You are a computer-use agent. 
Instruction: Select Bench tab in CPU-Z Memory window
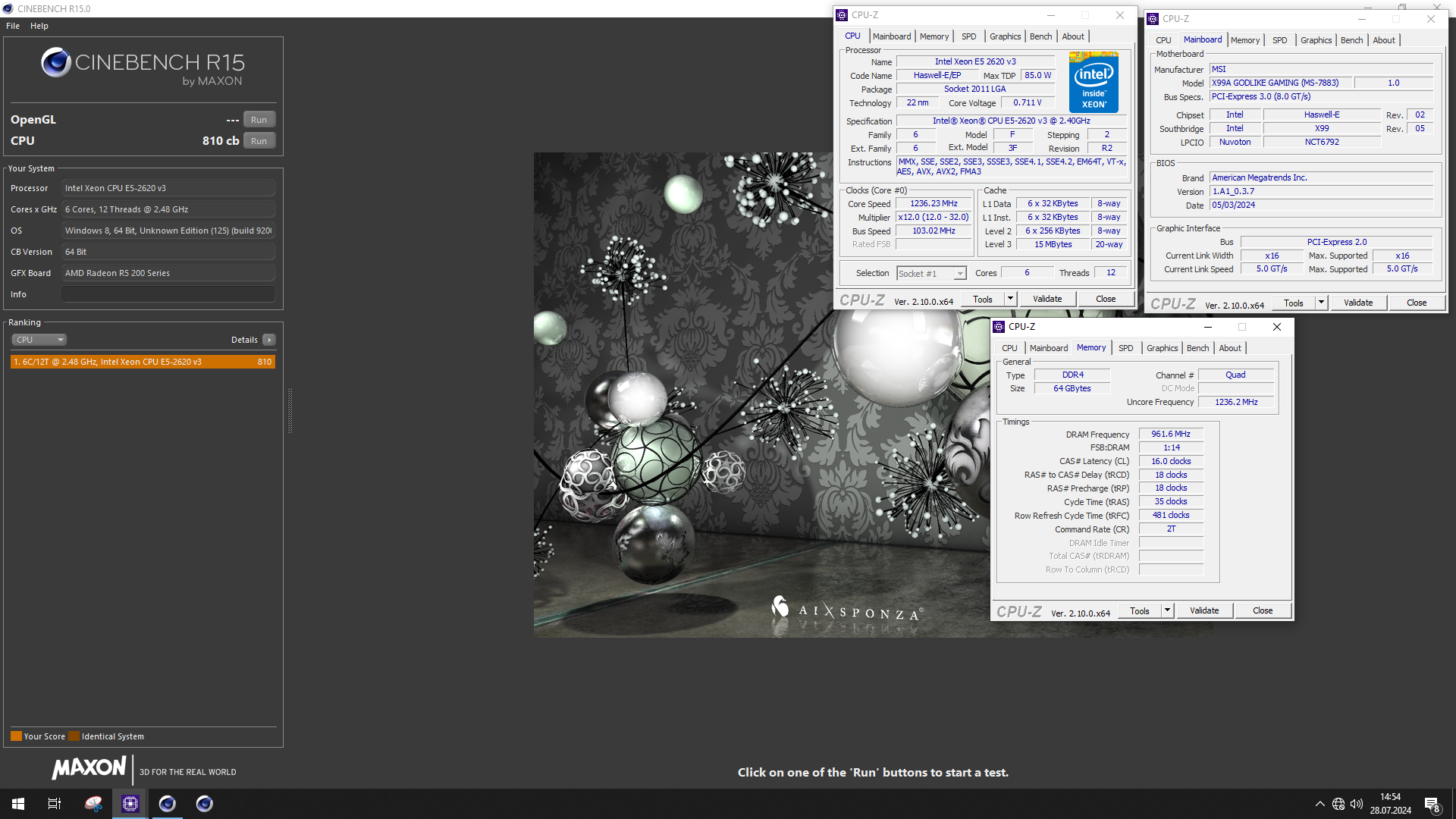pyautogui.click(x=1198, y=348)
